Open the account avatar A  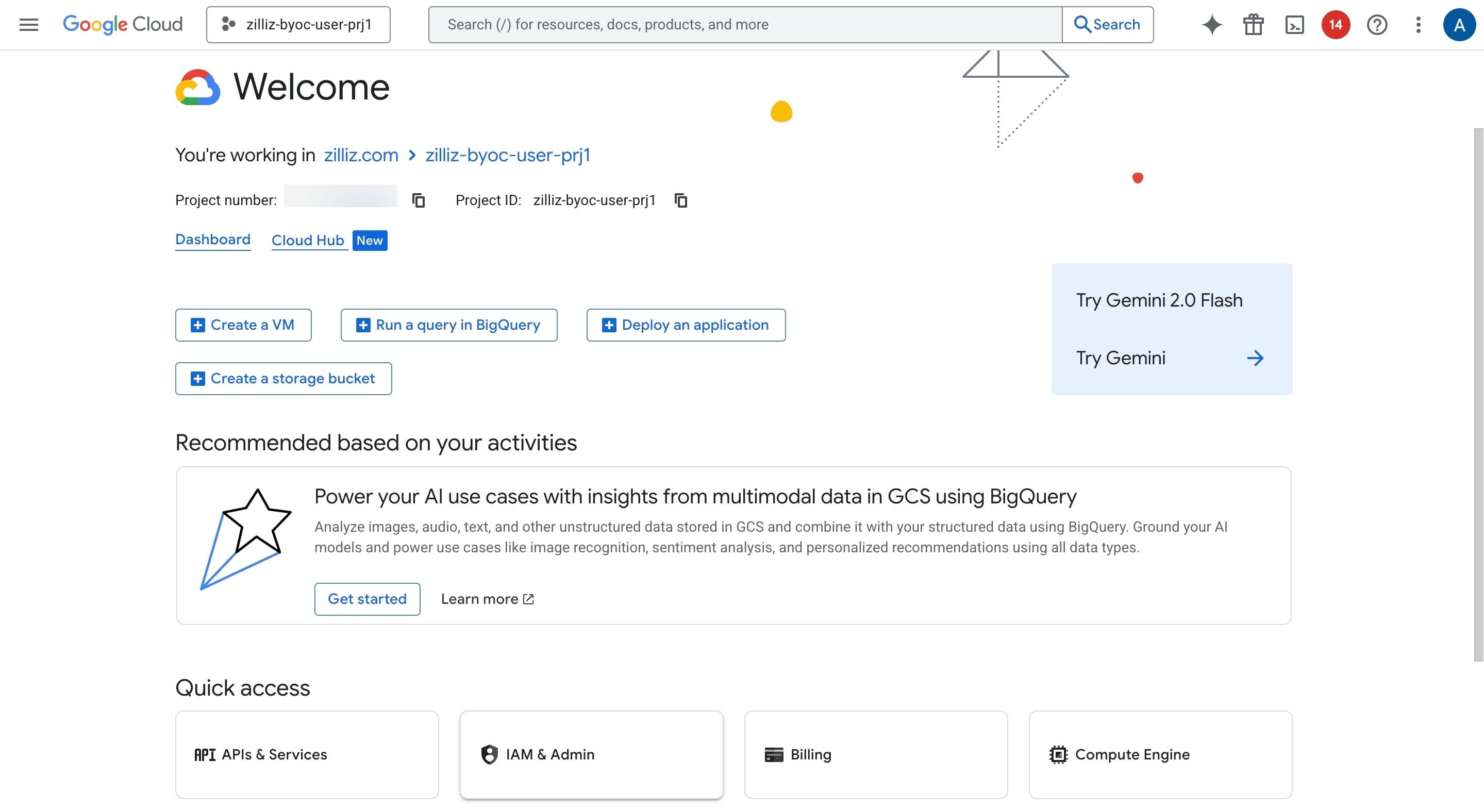point(1459,25)
